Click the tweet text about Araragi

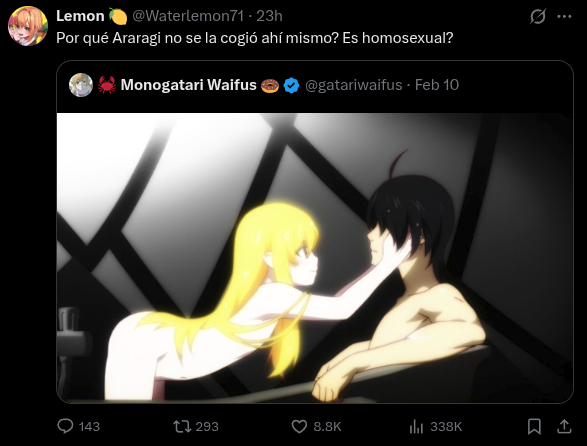pos(255,38)
